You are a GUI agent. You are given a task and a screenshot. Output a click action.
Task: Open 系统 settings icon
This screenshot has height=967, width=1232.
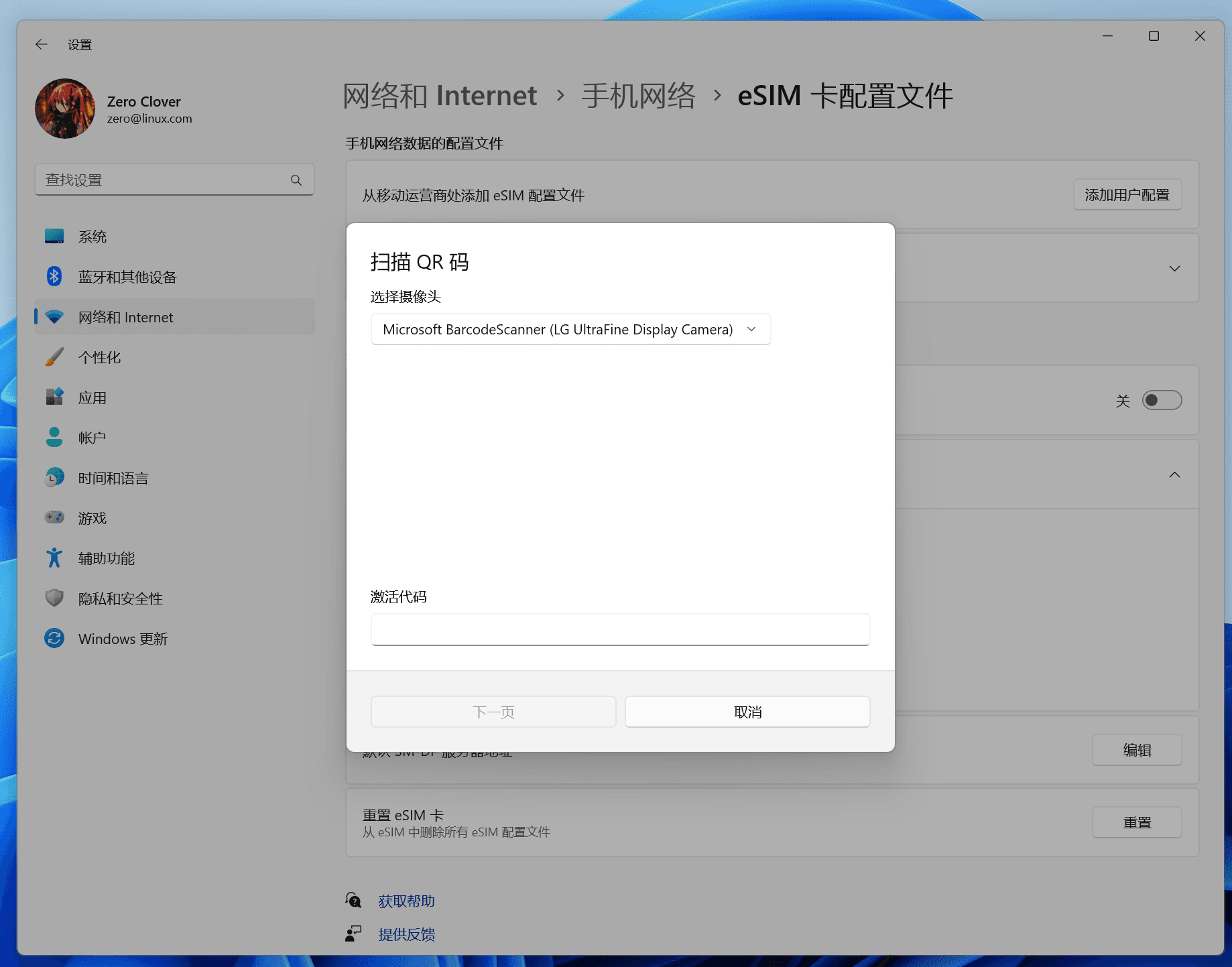click(x=54, y=237)
